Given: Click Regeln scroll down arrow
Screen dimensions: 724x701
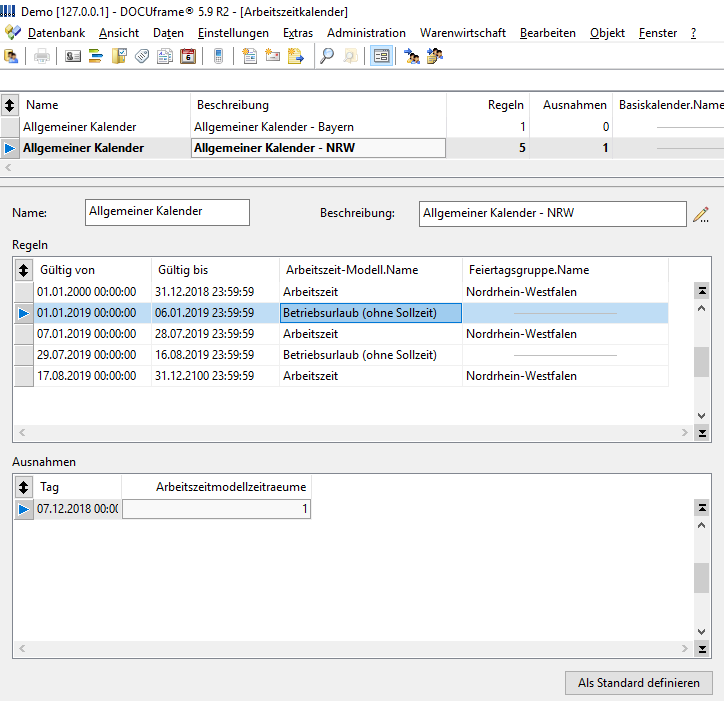Looking at the screenshot, I should tap(701, 416).
